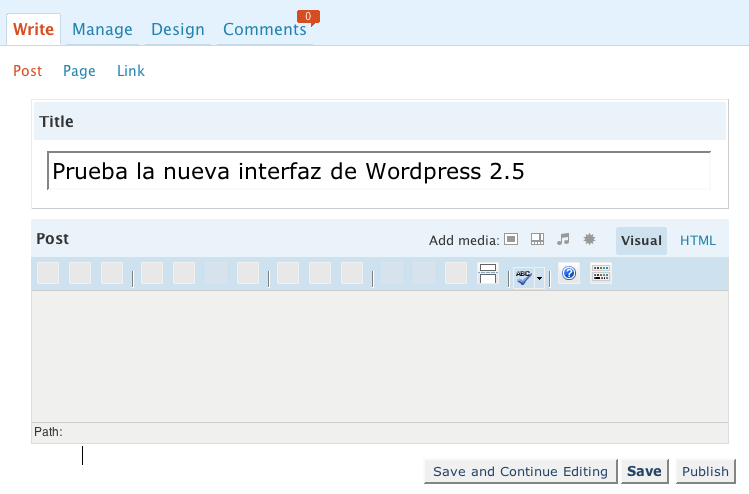The width and height of the screenshot is (749, 494).
Task: Show the advanced toolbar kitchen sink
Action: pos(600,274)
